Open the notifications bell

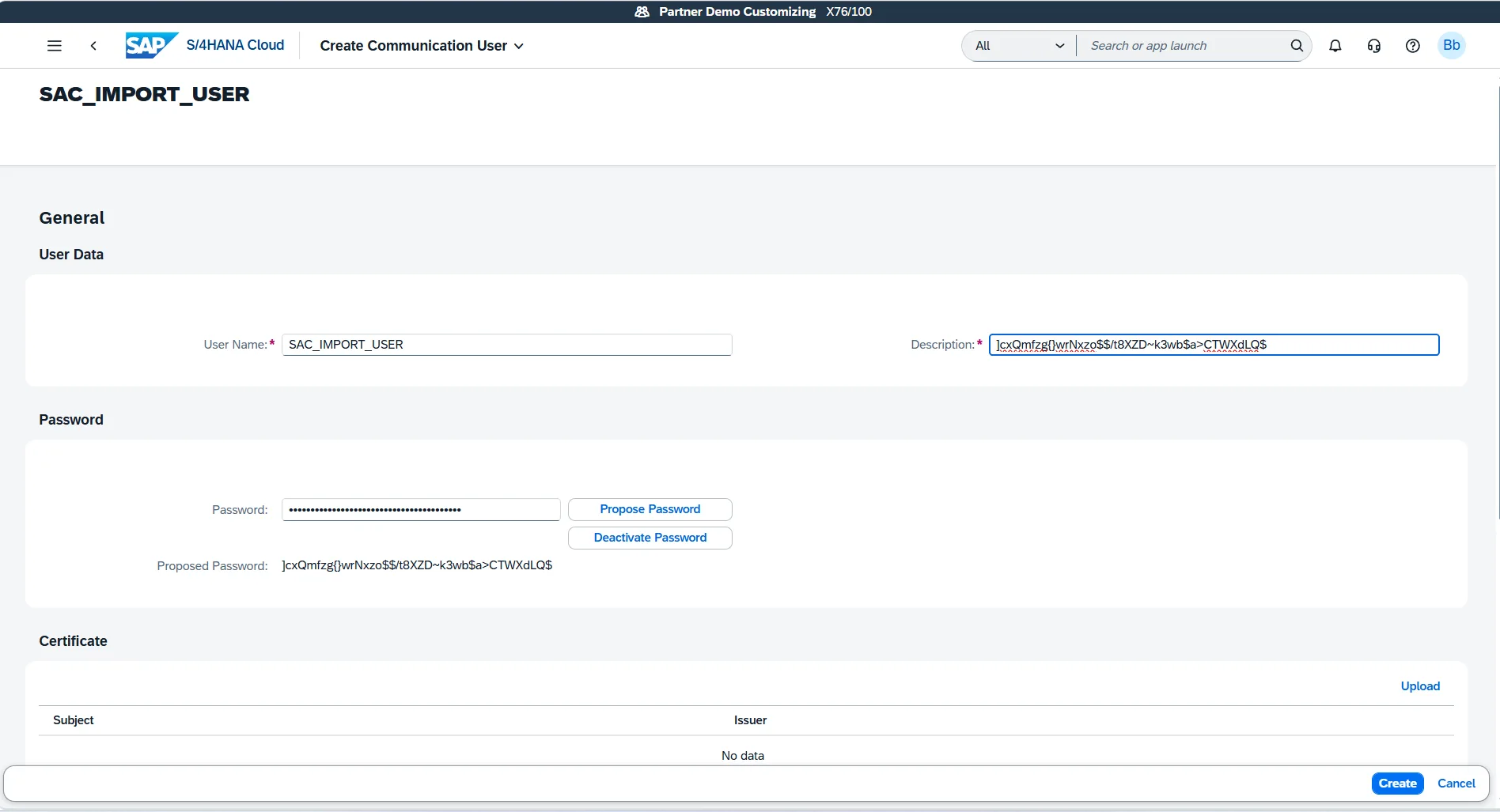point(1335,46)
